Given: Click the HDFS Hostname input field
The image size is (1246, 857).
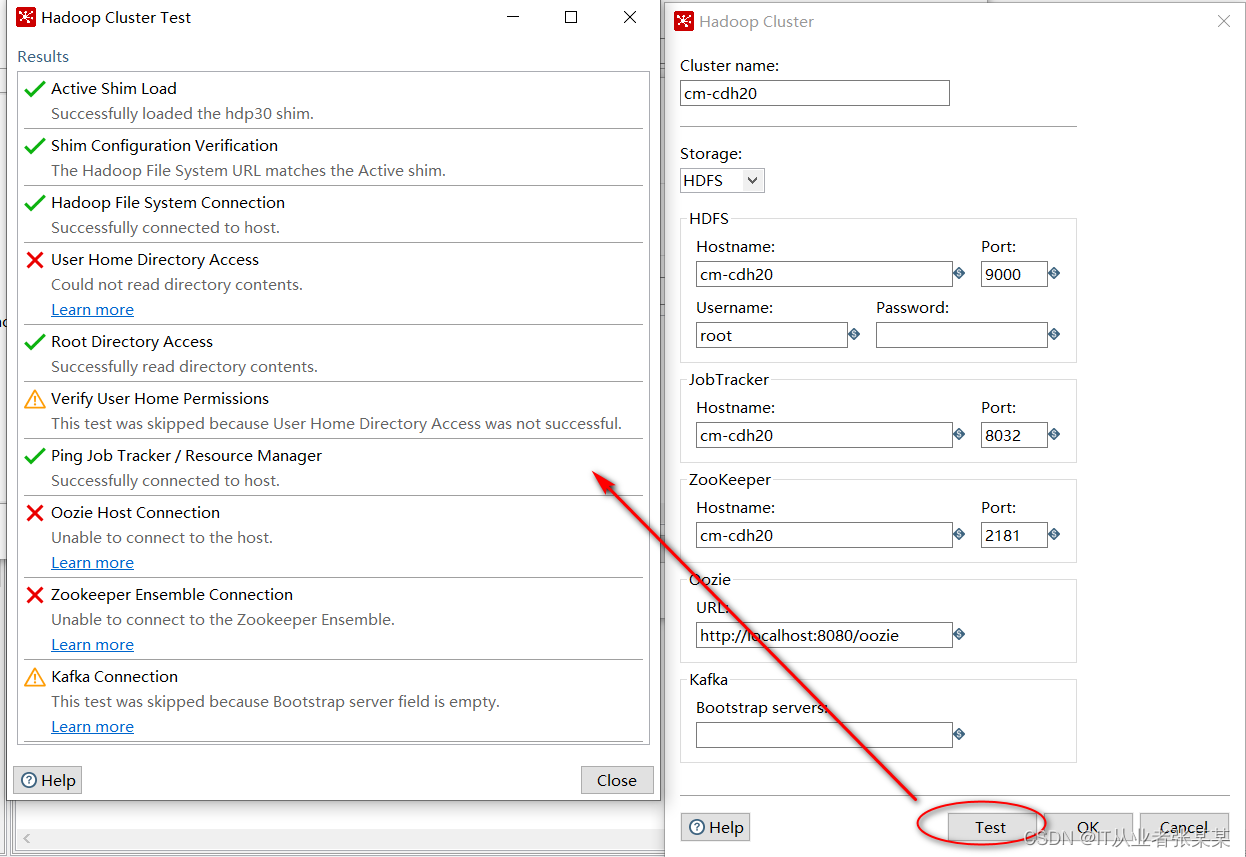Looking at the screenshot, I should click(x=824, y=274).
